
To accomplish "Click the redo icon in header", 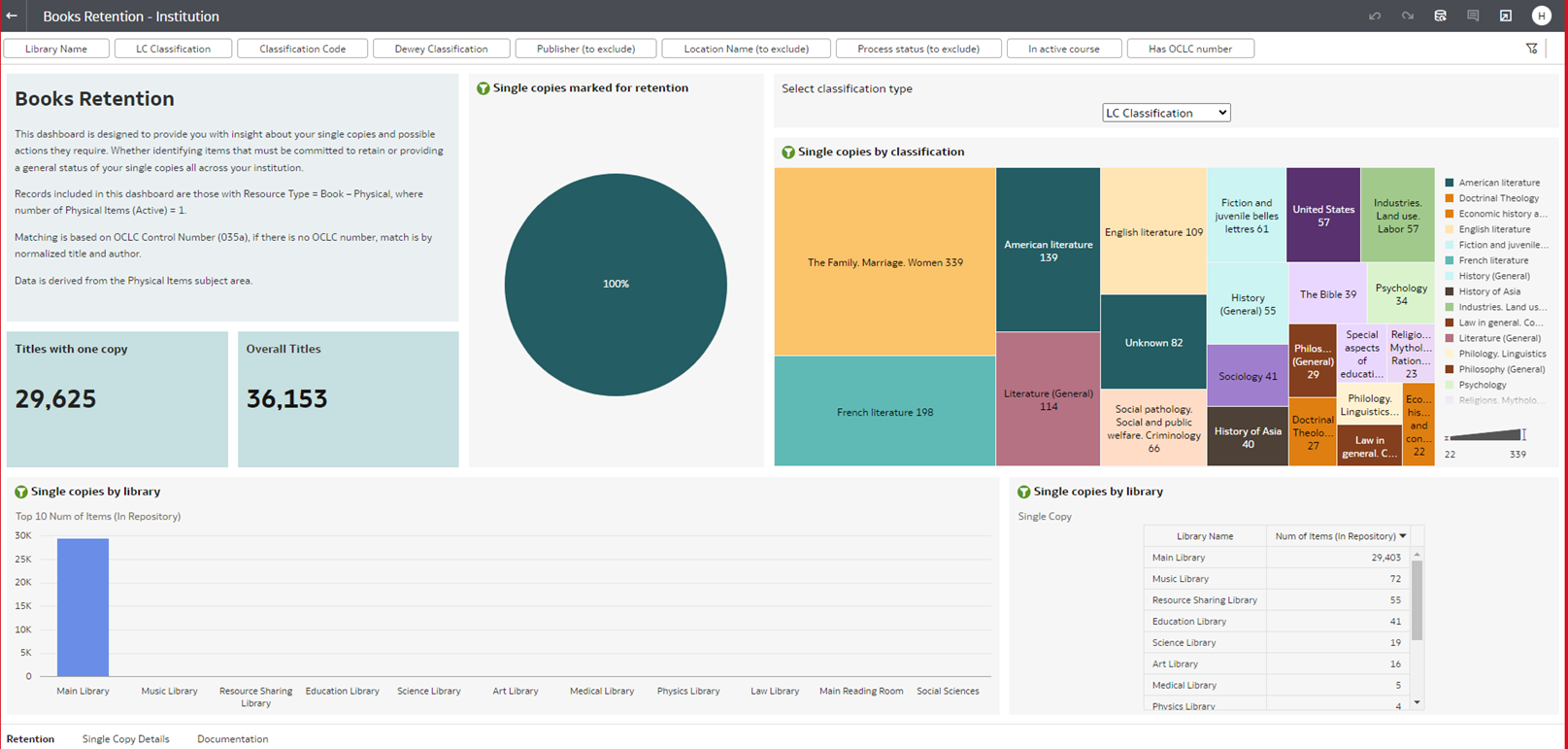I will [x=1407, y=17].
